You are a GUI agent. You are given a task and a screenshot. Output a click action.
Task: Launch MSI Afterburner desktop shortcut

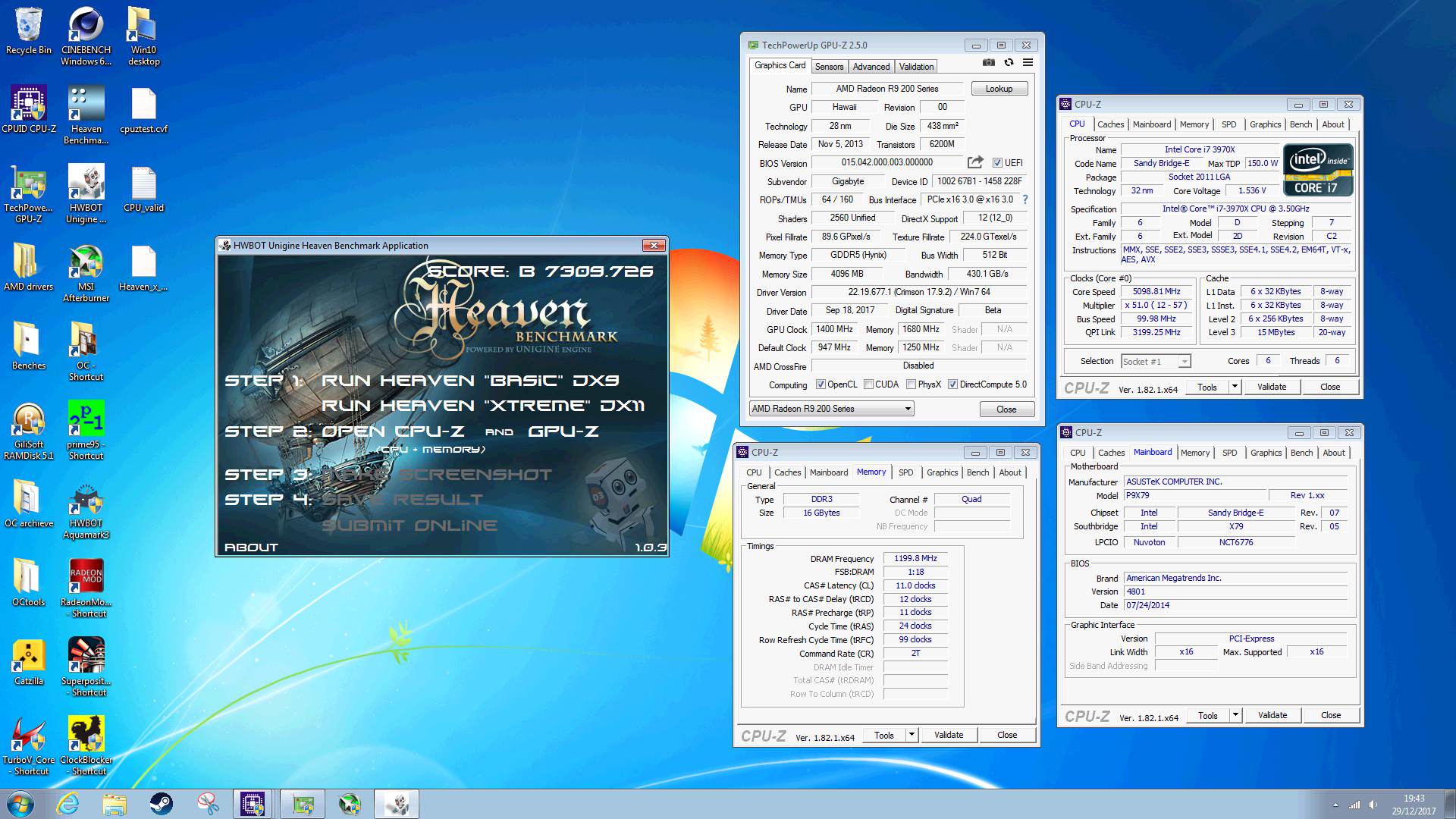(x=86, y=273)
